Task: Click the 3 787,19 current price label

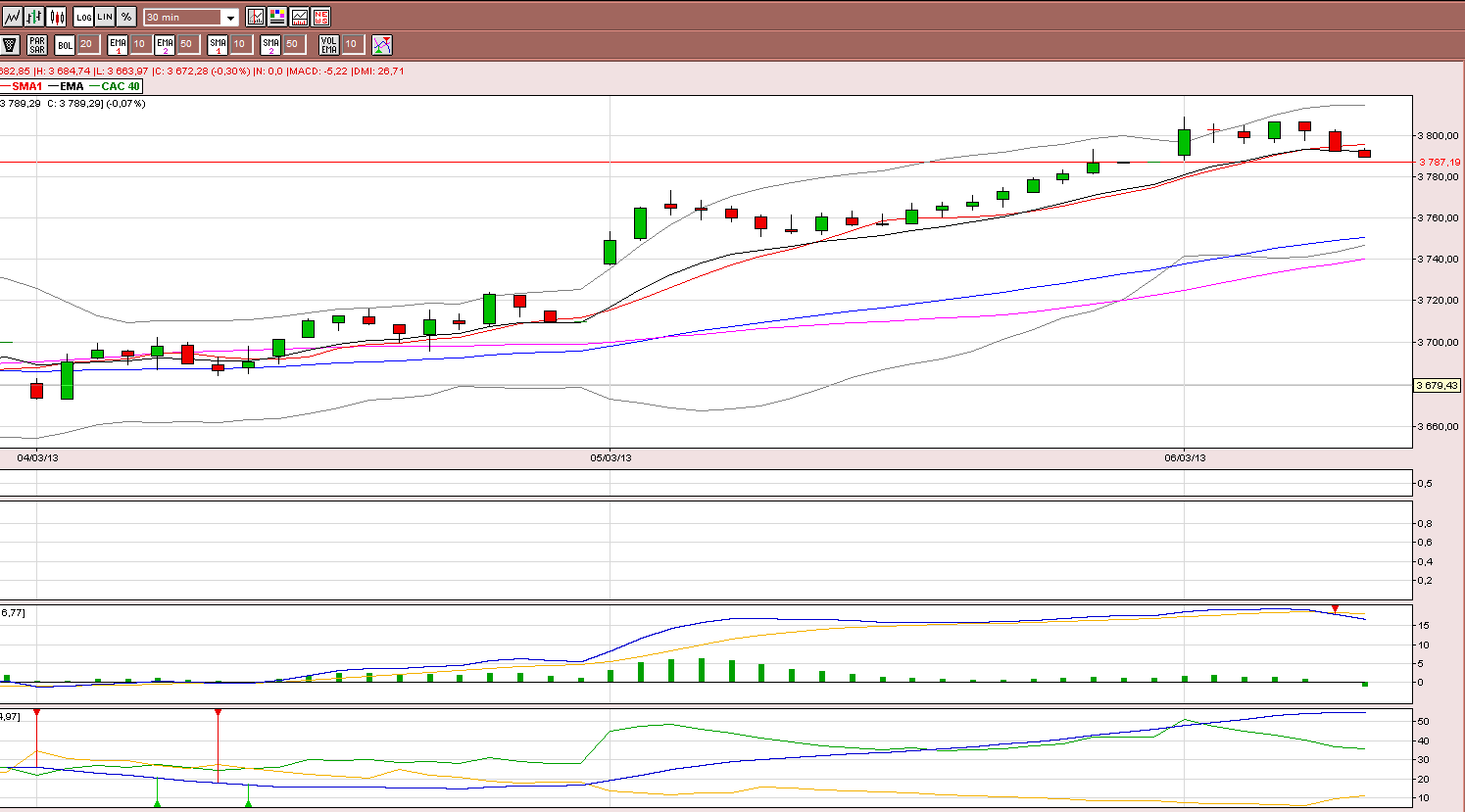Action: pyautogui.click(x=1439, y=162)
